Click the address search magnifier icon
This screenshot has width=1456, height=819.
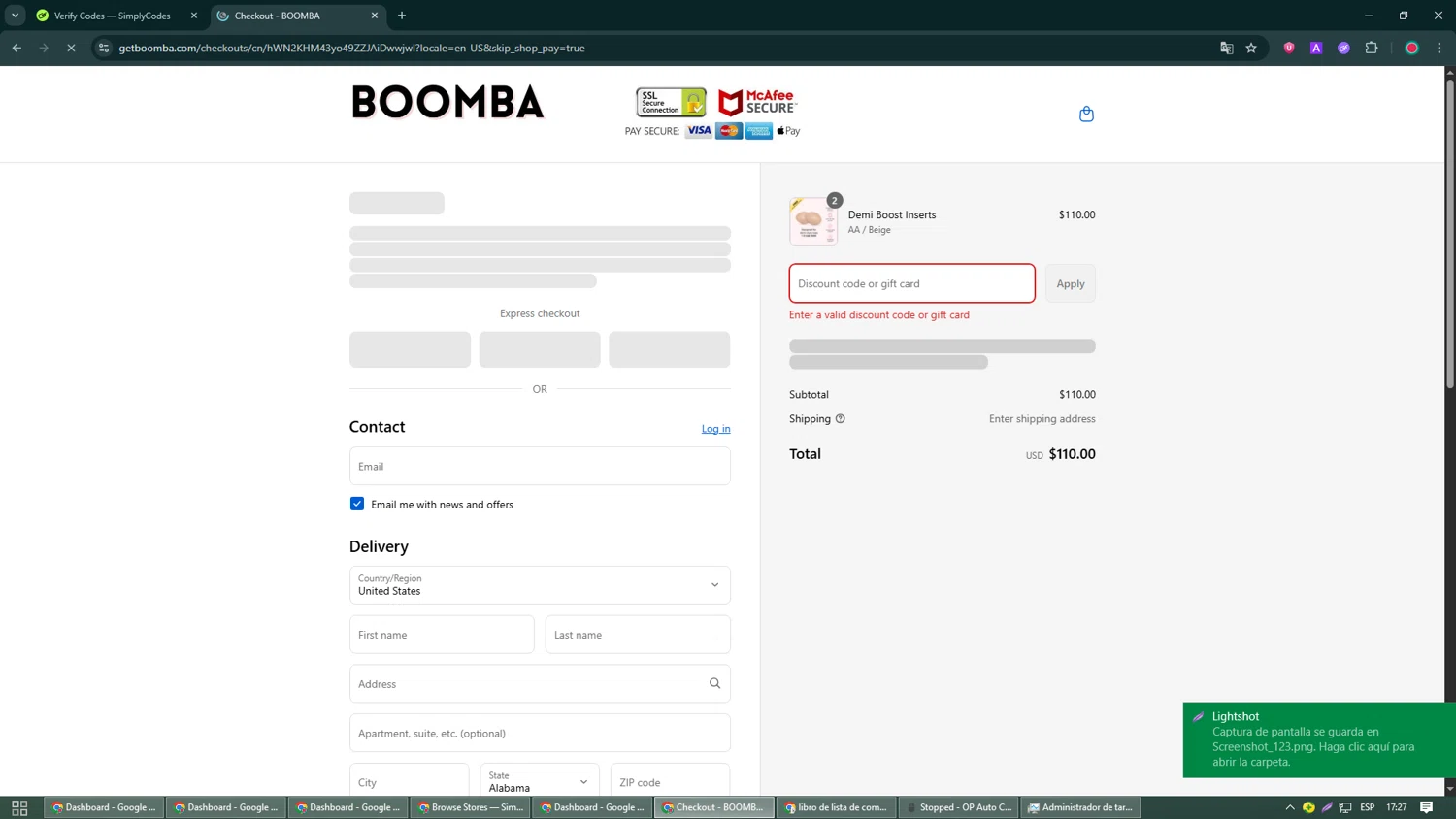714,683
